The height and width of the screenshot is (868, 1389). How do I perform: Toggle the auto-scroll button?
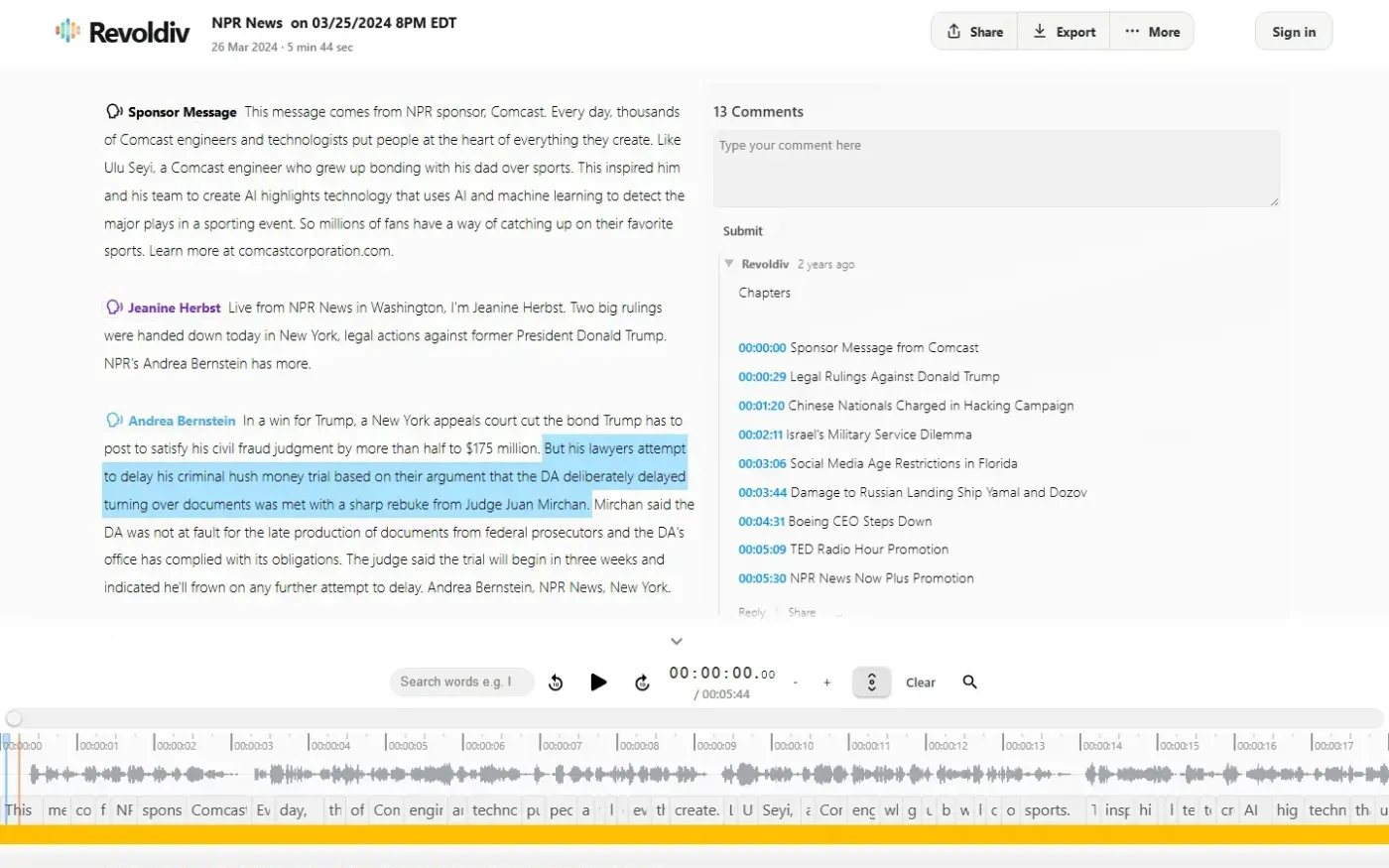tap(872, 682)
